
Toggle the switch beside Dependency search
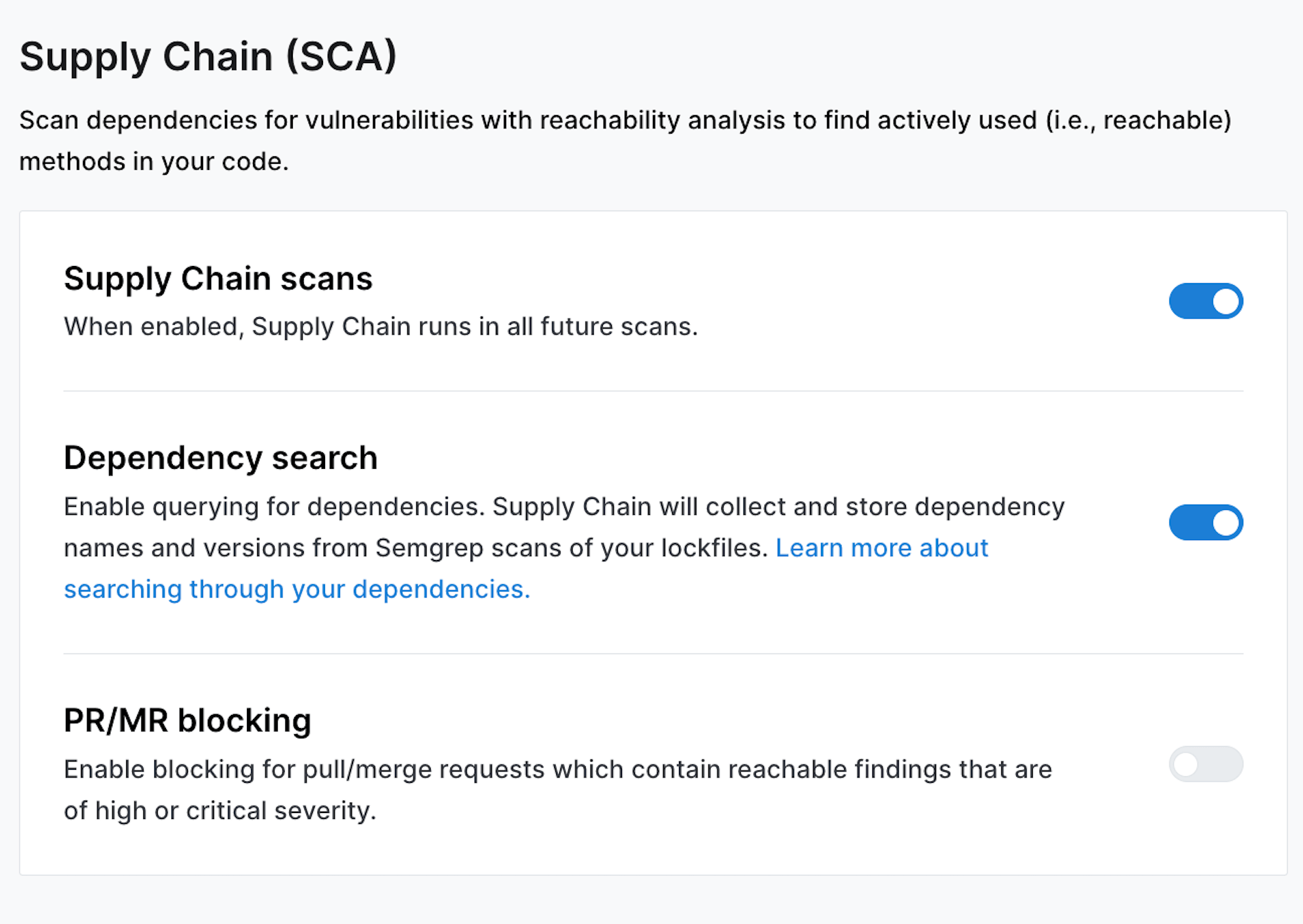coord(1206,522)
